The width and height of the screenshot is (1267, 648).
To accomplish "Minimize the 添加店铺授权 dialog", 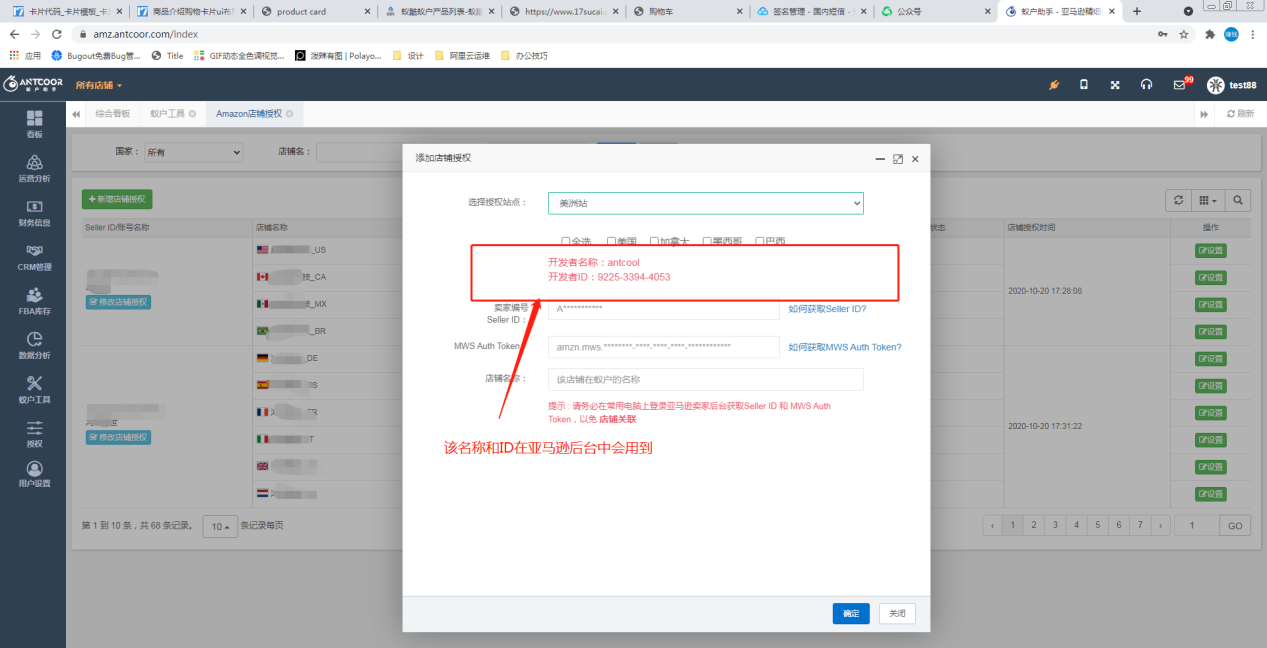I will pos(880,159).
